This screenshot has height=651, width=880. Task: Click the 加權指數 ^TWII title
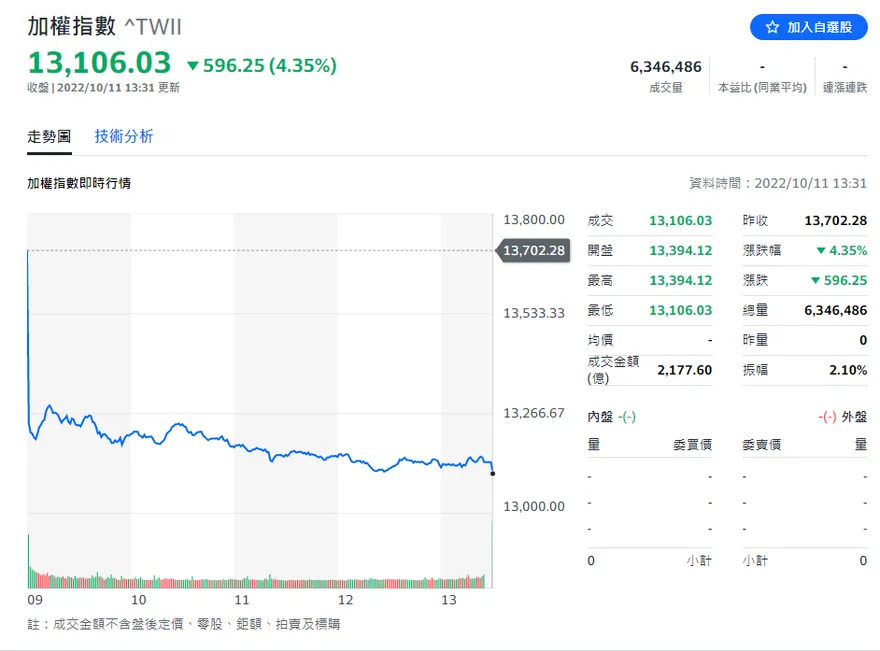(104, 26)
